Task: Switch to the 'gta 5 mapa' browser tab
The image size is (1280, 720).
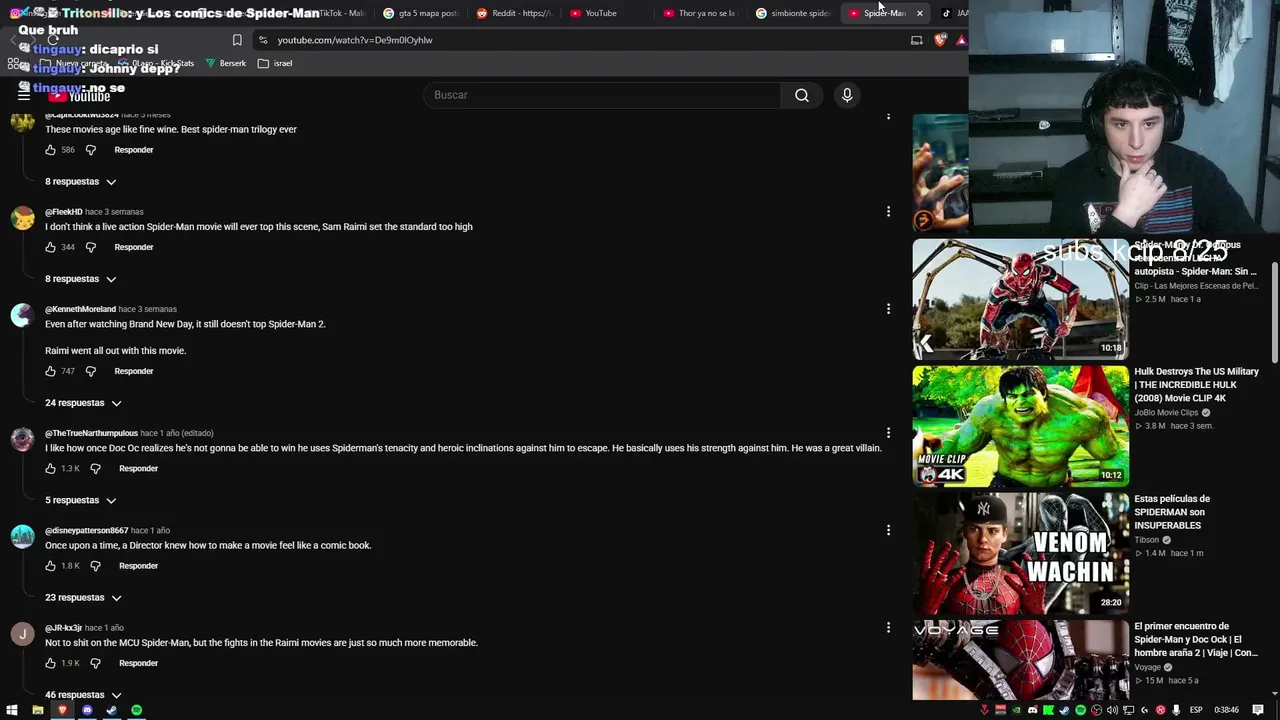Action: click(x=420, y=13)
